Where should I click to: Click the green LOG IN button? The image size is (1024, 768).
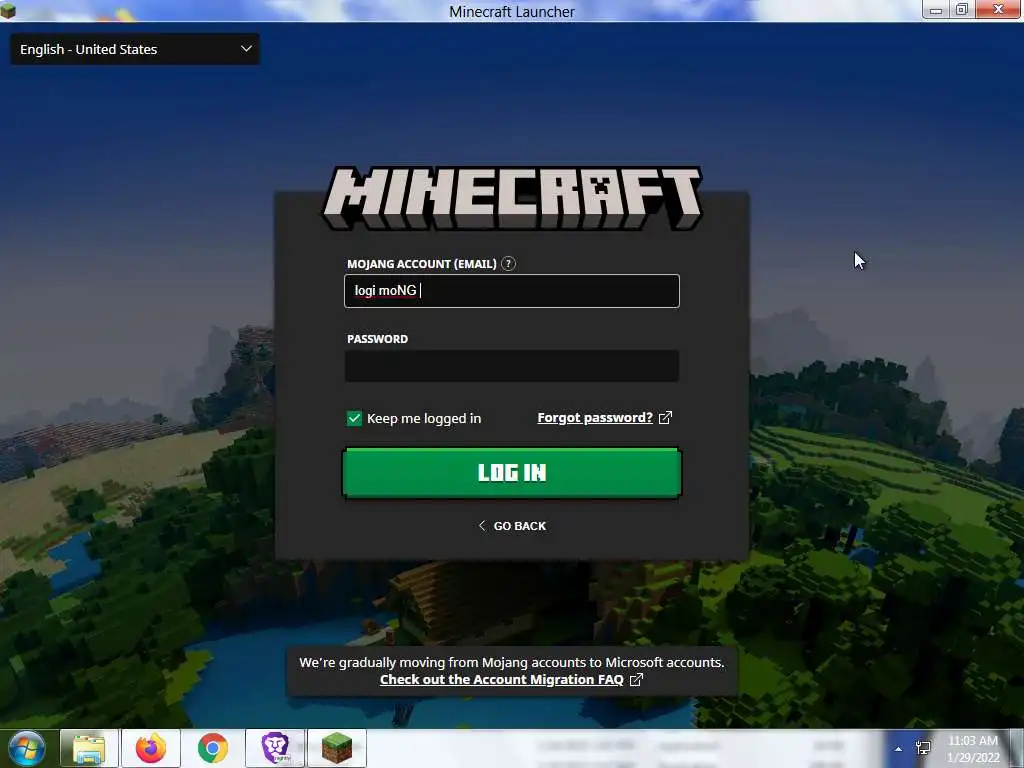point(511,472)
